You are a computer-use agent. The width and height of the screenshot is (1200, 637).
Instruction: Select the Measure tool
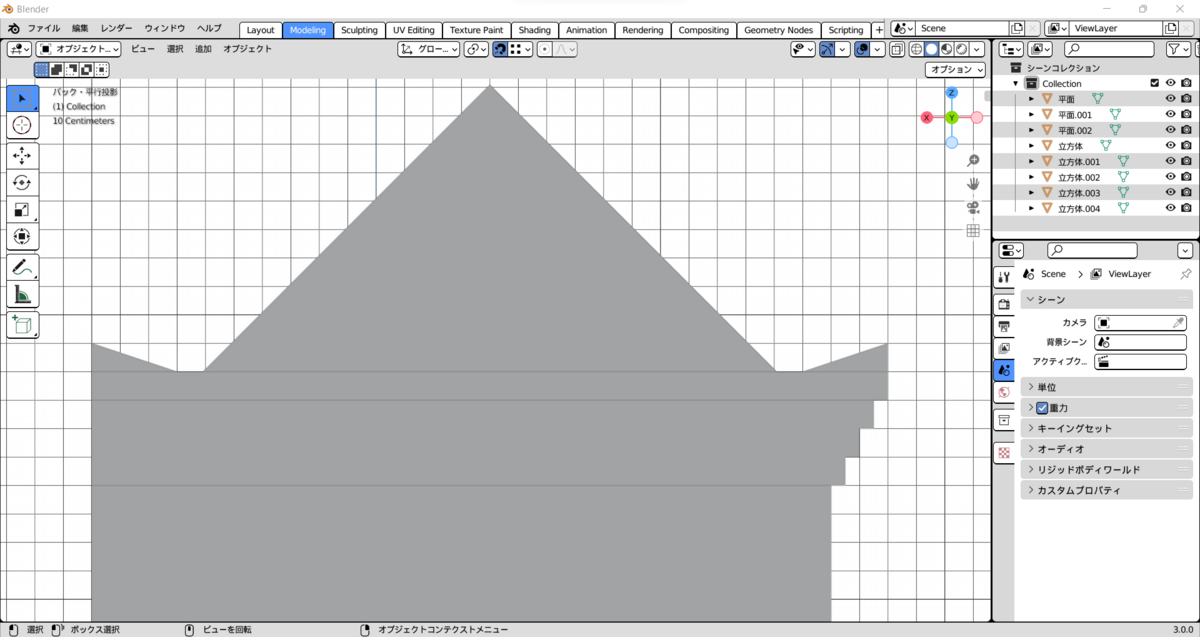pyautogui.click(x=23, y=294)
